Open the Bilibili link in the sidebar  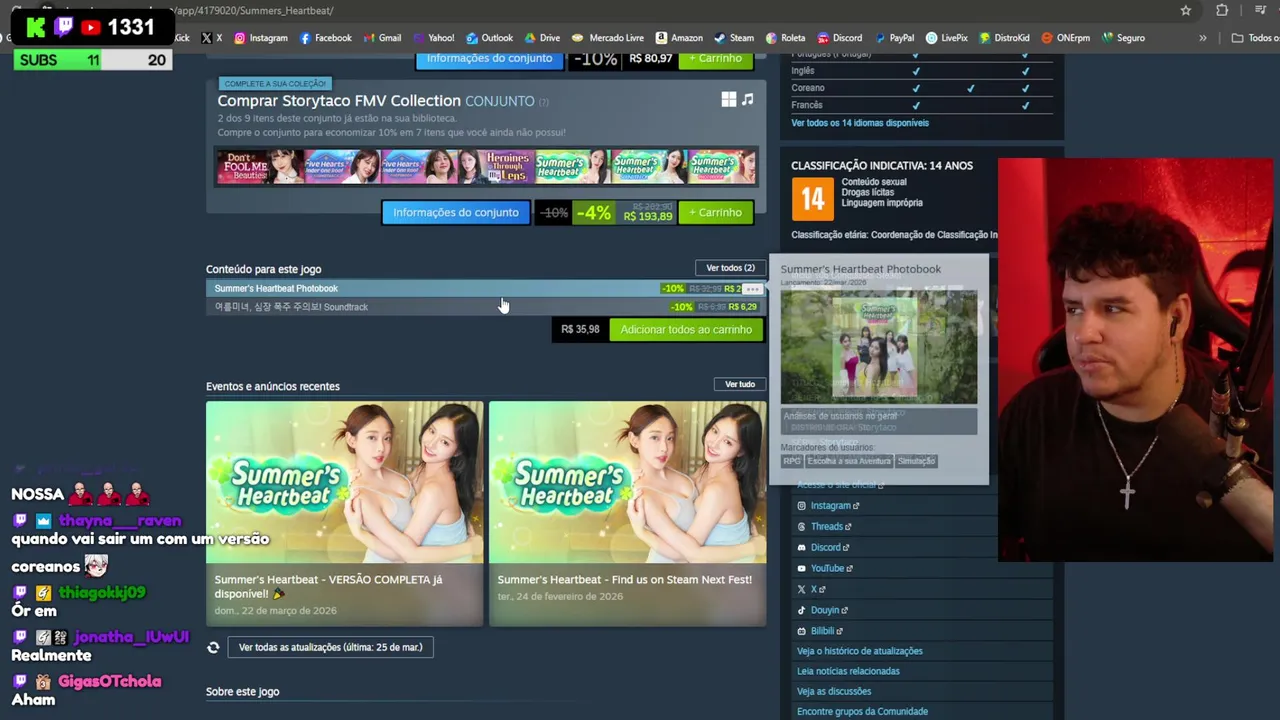pyautogui.click(x=820, y=631)
